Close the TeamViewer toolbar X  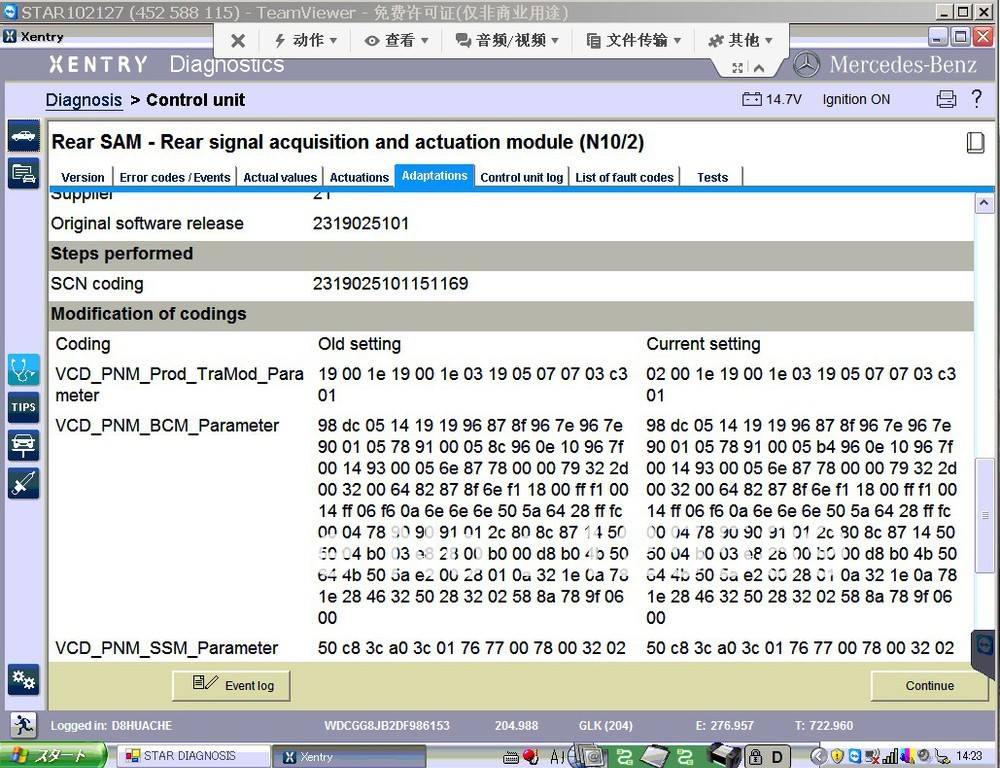pyautogui.click(x=238, y=41)
